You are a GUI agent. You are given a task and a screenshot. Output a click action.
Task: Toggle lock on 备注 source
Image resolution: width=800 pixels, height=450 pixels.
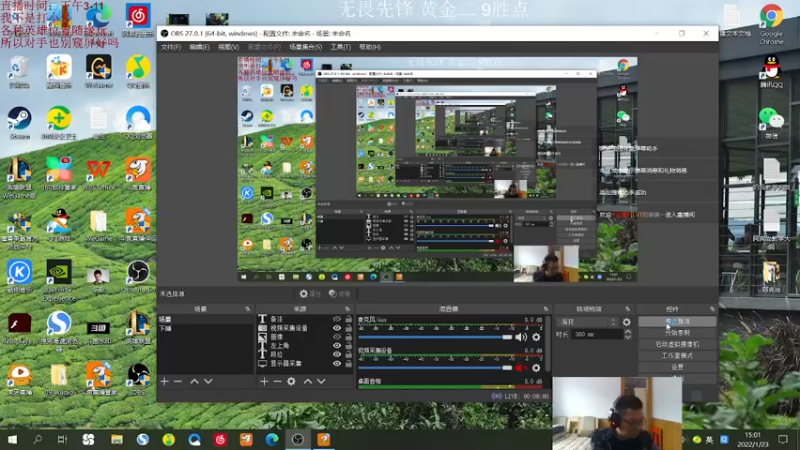(348, 319)
